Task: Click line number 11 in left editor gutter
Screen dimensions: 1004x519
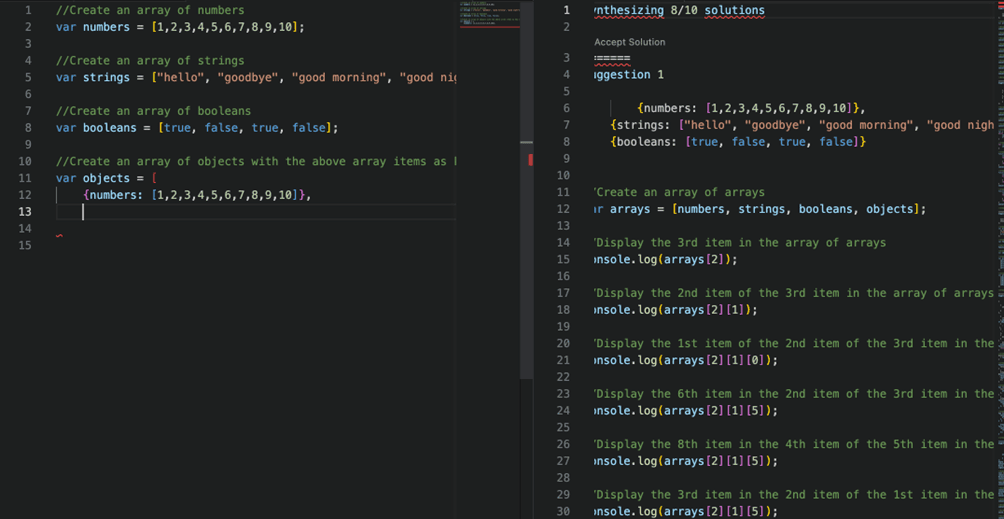Action: pos(24,178)
